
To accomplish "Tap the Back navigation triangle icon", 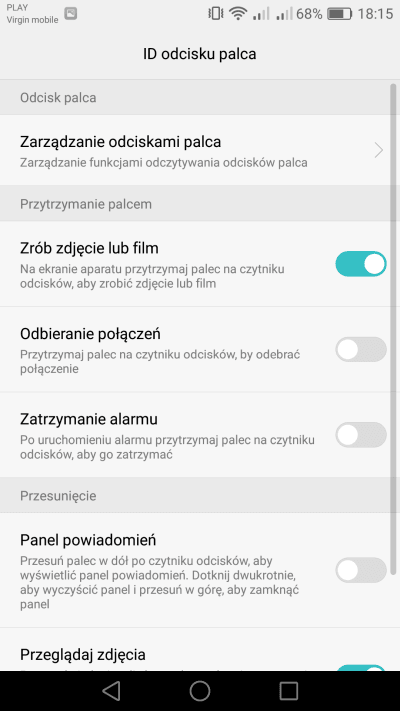I will click(x=111, y=691).
